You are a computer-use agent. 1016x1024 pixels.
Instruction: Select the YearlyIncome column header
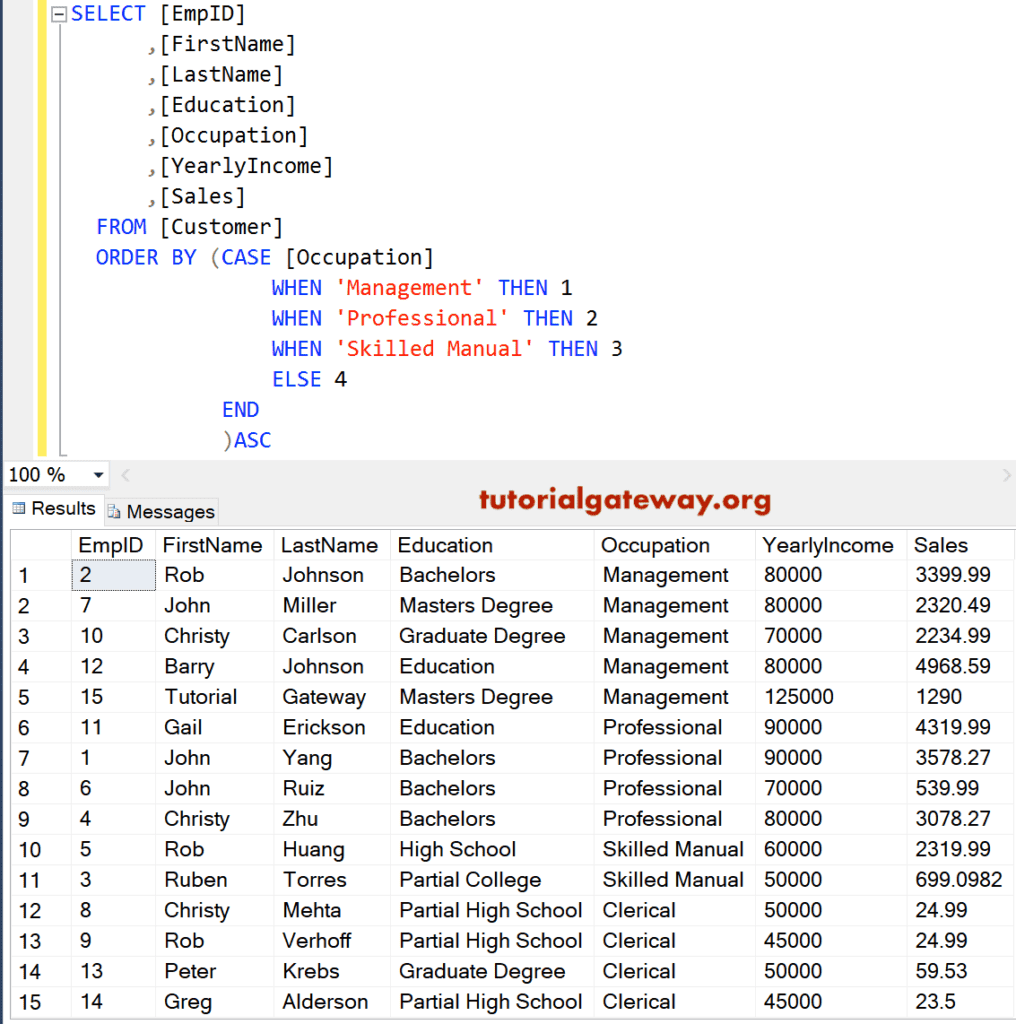tap(827, 545)
